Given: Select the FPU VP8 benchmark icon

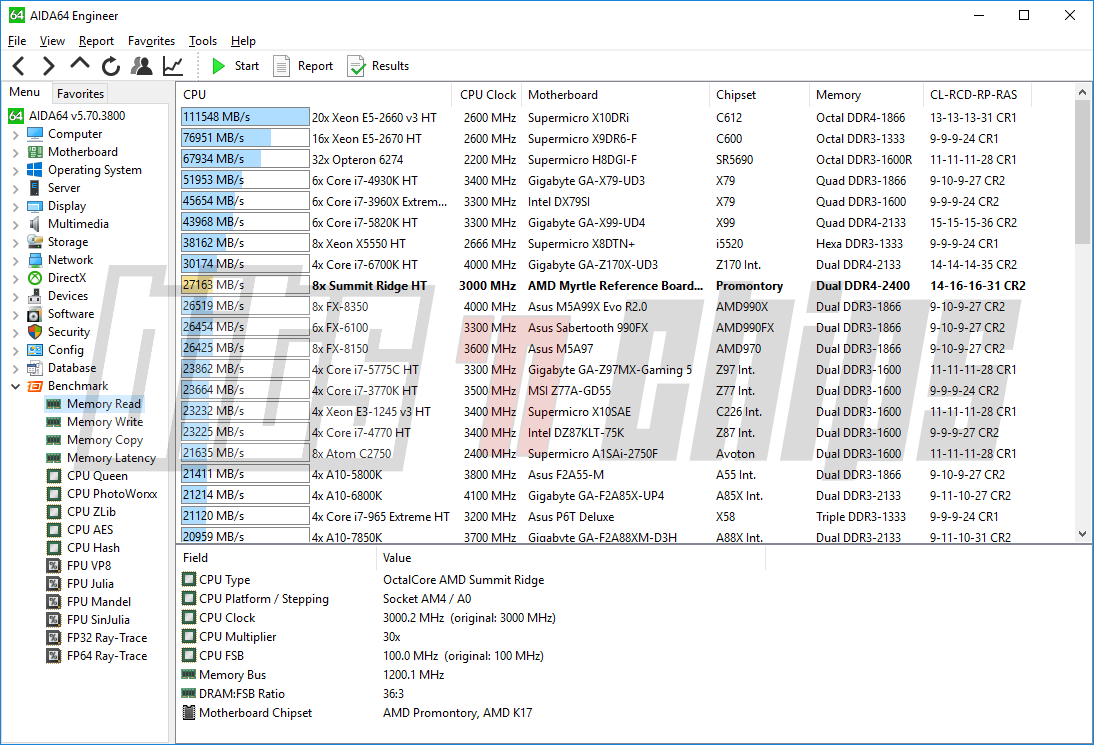Looking at the screenshot, I should point(54,566).
